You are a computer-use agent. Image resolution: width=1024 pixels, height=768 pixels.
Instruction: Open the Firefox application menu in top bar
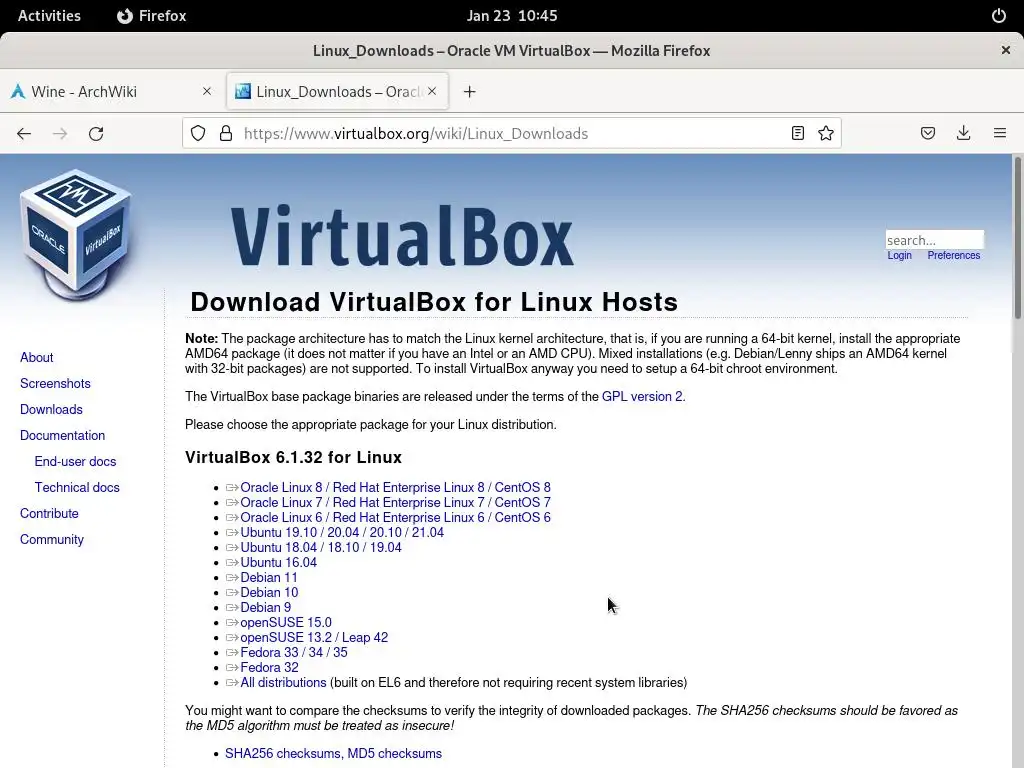(152, 16)
